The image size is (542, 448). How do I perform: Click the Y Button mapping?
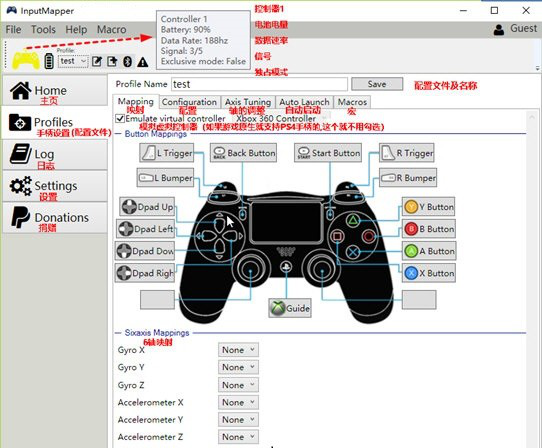tap(429, 207)
